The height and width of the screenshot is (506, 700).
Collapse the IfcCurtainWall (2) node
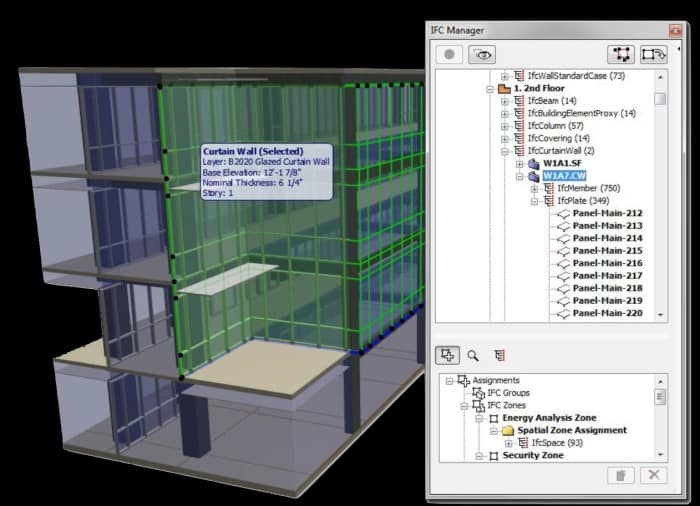[504, 151]
